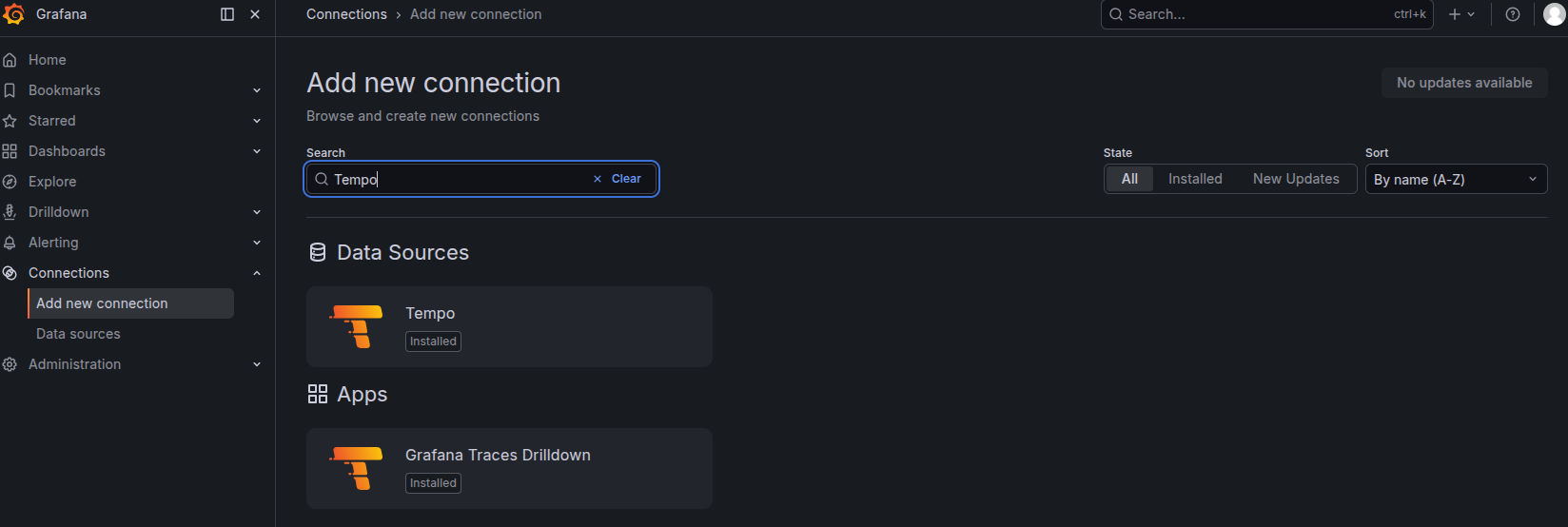Screen dimensions: 1568x527
Task: Open the help question-mark icon
Action: (1513, 14)
